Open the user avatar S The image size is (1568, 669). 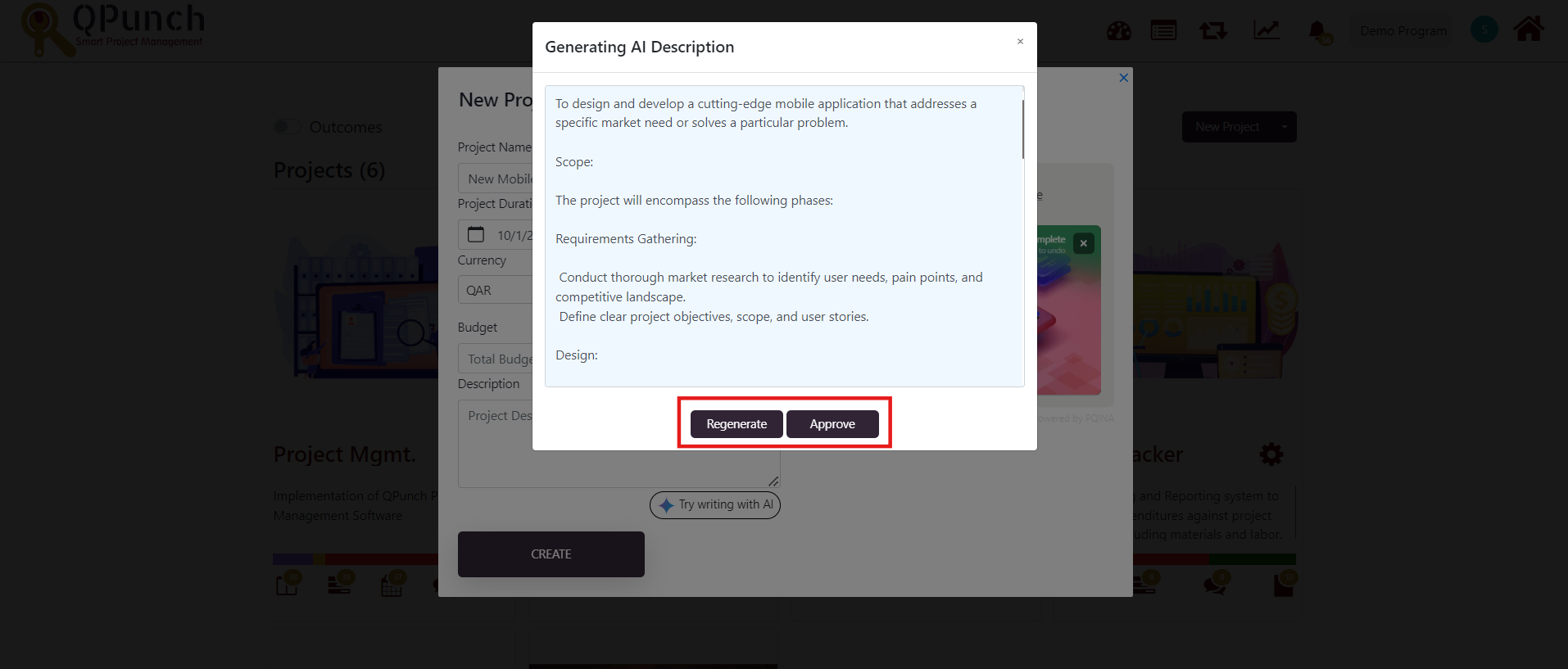(1484, 29)
